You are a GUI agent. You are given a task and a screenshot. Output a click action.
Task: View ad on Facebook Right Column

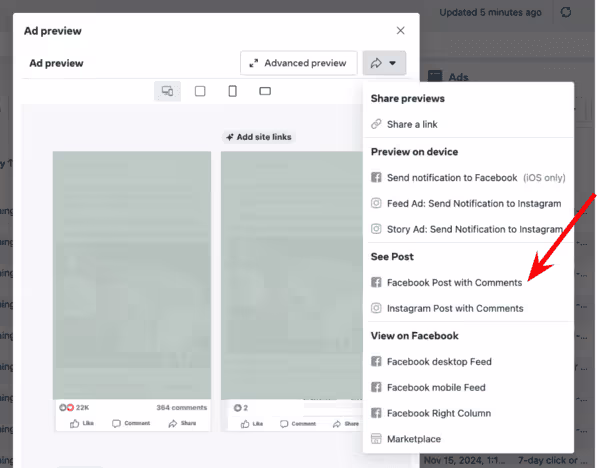(439, 413)
